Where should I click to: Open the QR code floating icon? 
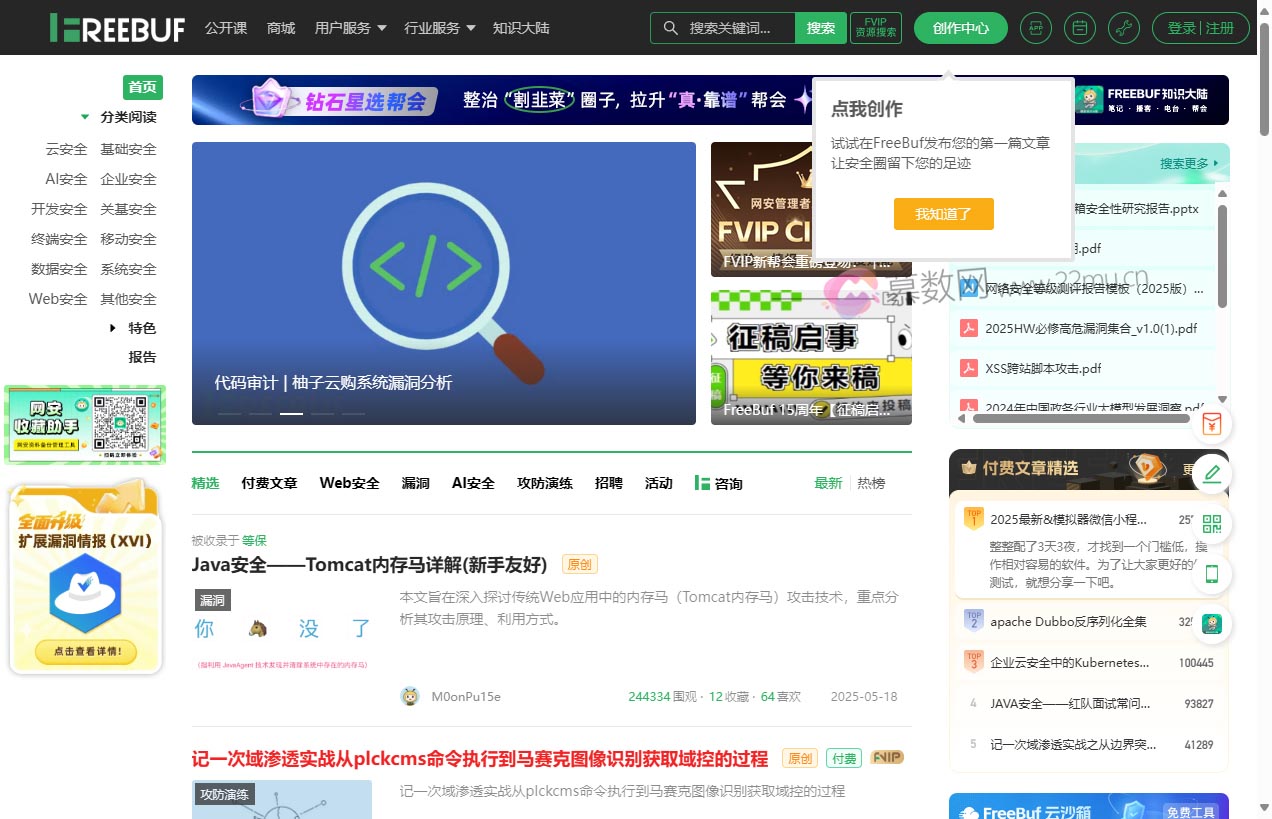pyautogui.click(x=1212, y=524)
